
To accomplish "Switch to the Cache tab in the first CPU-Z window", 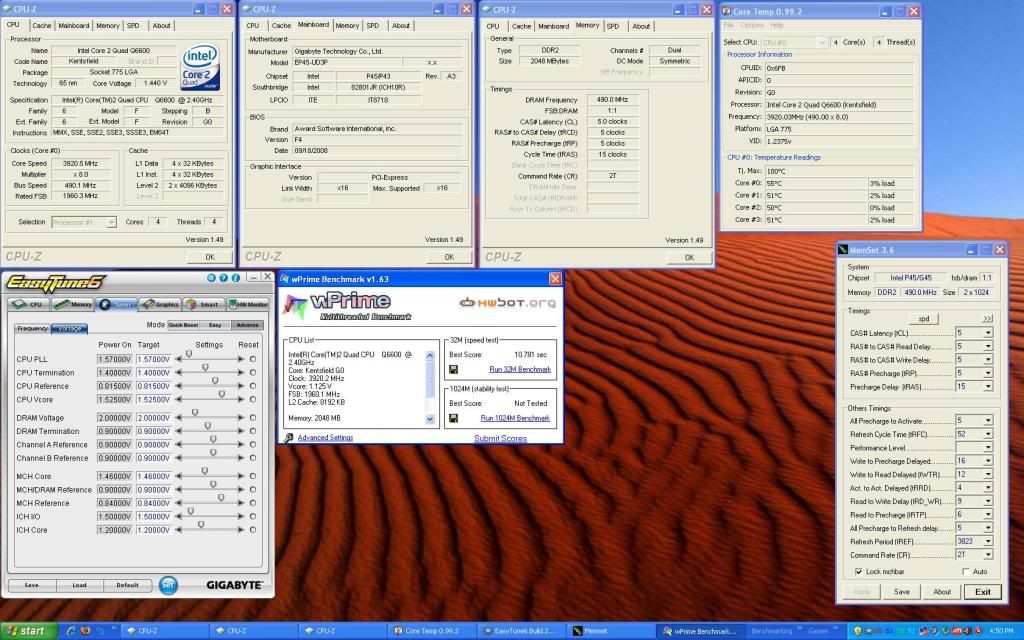I will click(x=42, y=25).
